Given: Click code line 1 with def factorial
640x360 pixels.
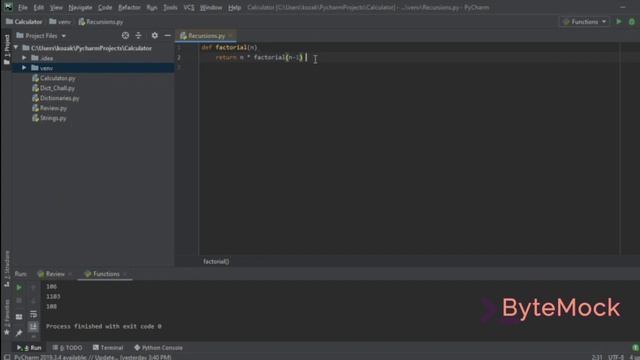Looking at the screenshot, I should [x=229, y=47].
